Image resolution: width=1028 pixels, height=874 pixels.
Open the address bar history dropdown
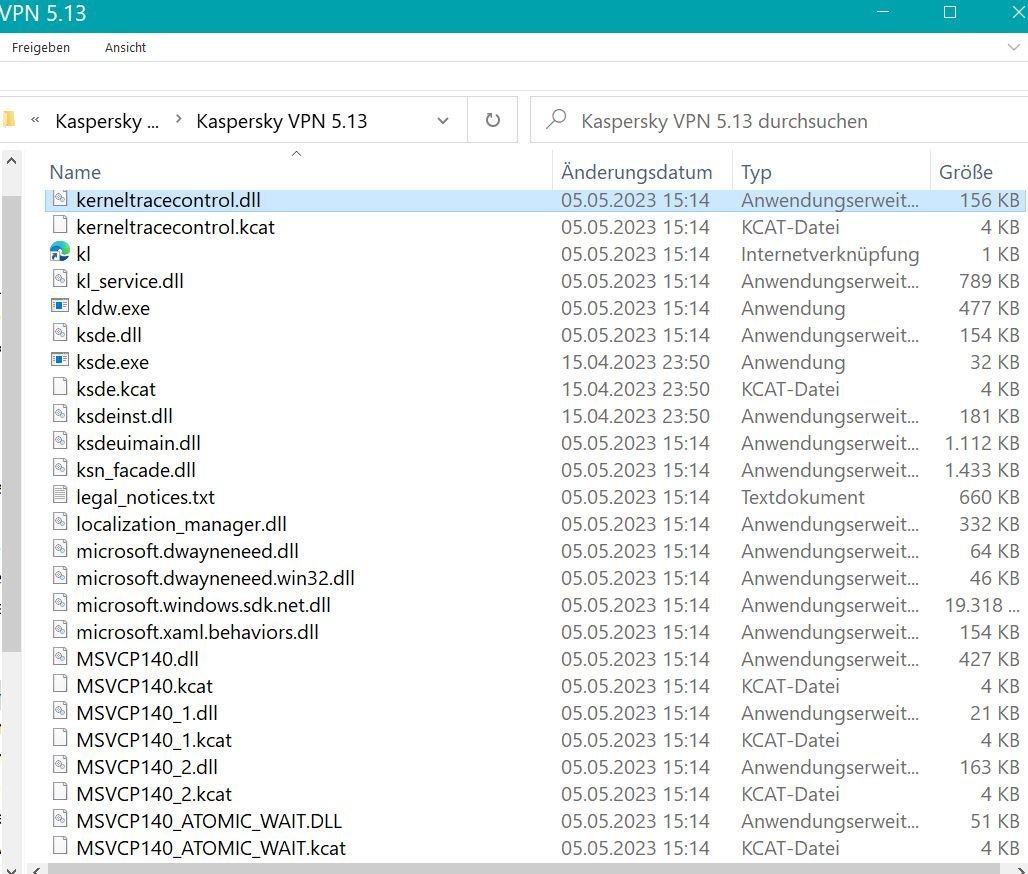pos(443,121)
